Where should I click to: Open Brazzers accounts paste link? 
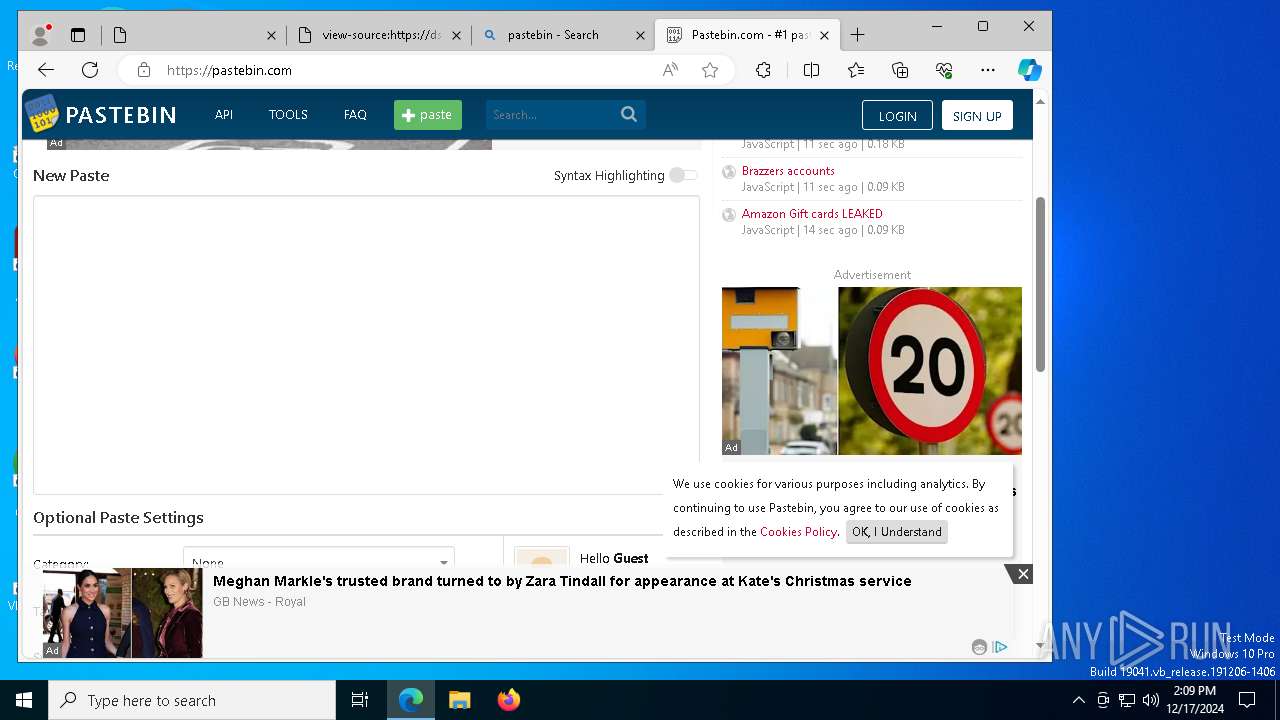(x=788, y=171)
